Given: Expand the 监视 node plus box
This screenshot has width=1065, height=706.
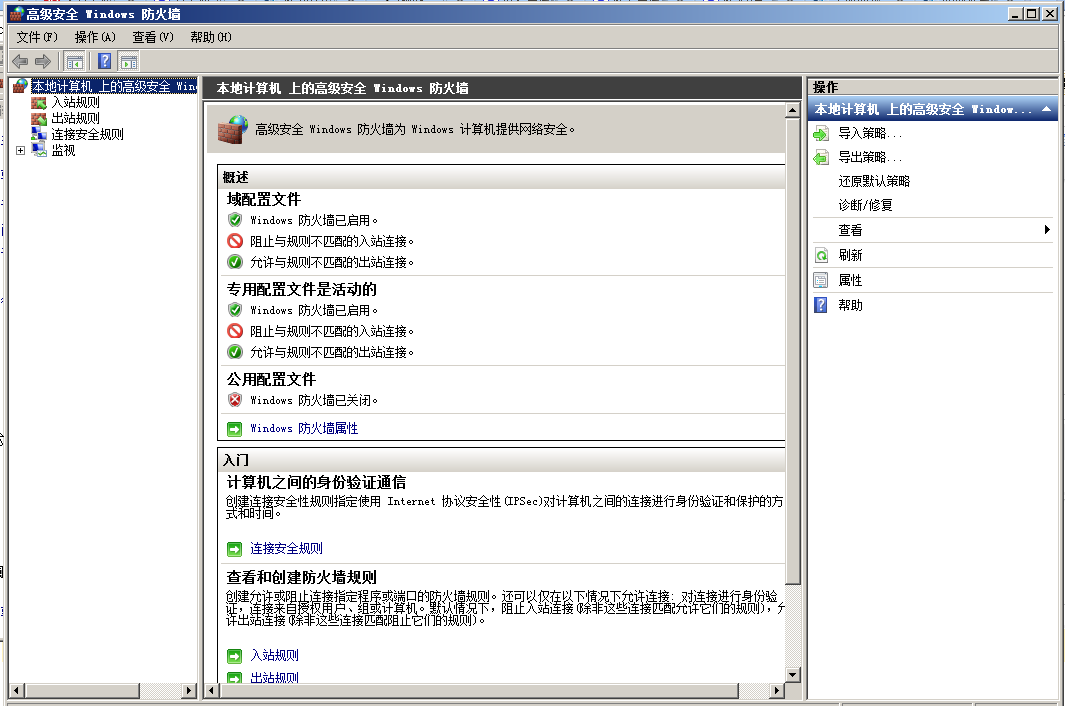Looking at the screenshot, I should click(x=20, y=151).
